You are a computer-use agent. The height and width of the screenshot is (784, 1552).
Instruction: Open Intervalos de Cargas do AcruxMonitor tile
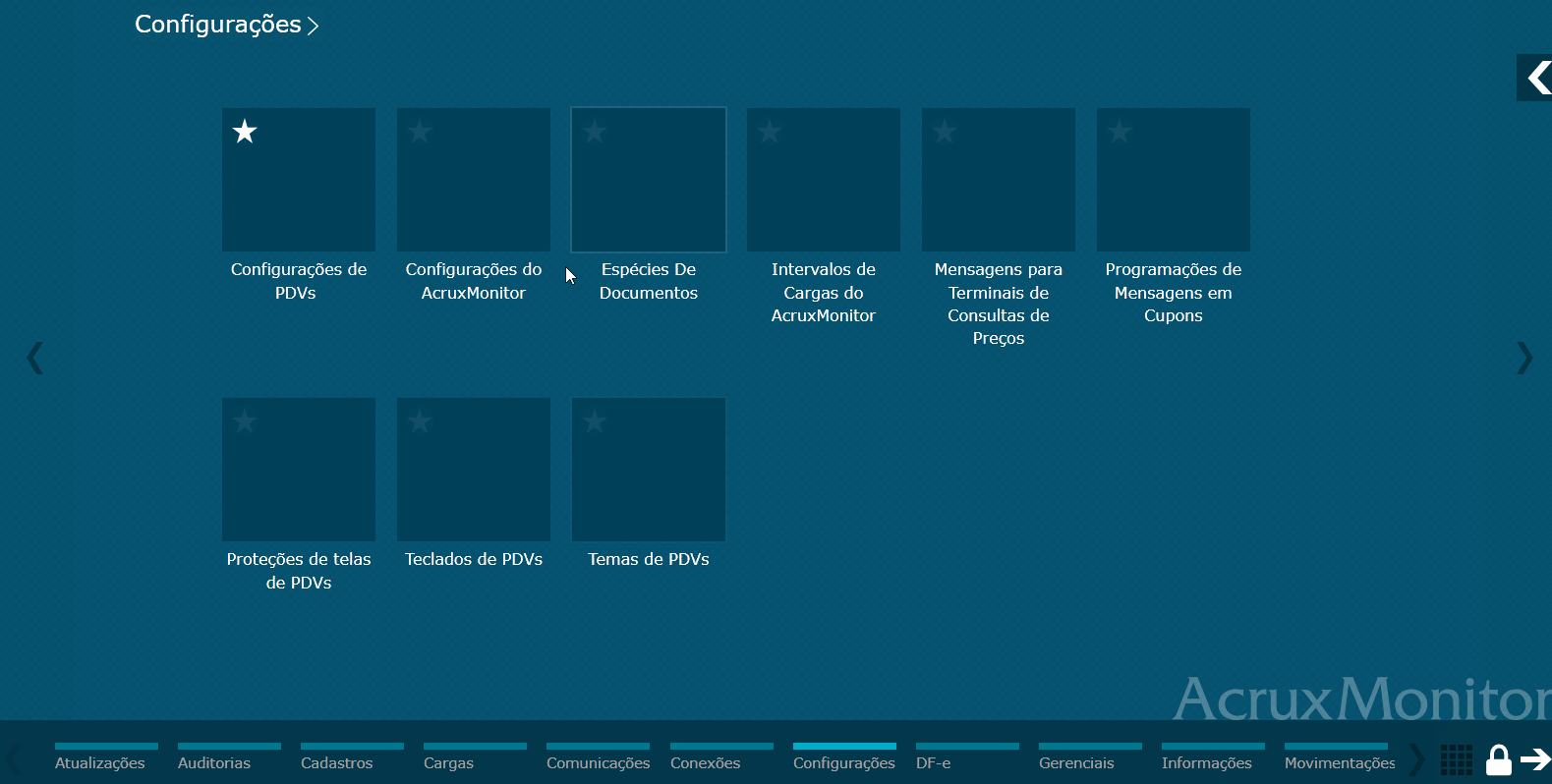pyautogui.click(x=824, y=180)
